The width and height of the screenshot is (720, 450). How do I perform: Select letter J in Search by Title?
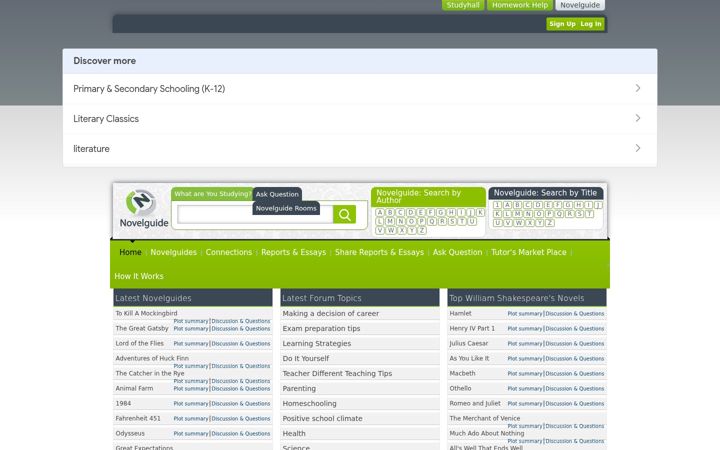598,205
